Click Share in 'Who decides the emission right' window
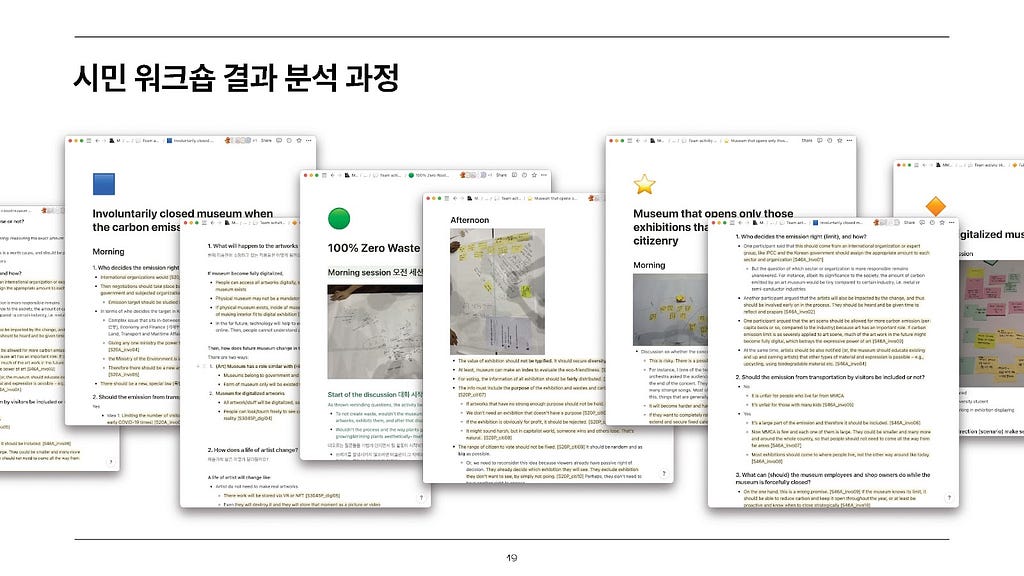1024x576 pixels. pyautogui.click(x=910, y=223)
